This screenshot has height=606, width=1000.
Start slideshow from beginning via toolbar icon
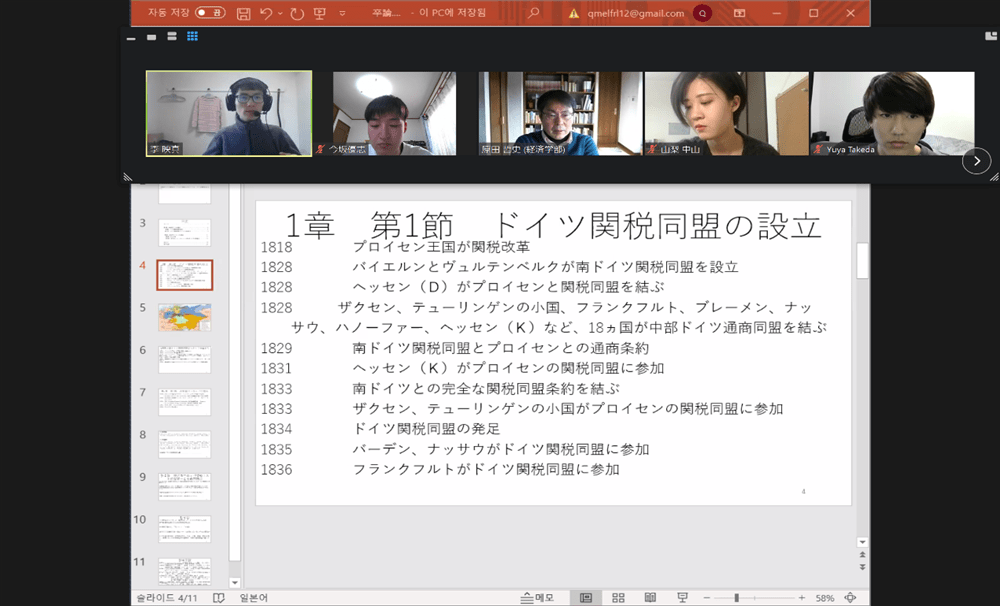point(320,13)
